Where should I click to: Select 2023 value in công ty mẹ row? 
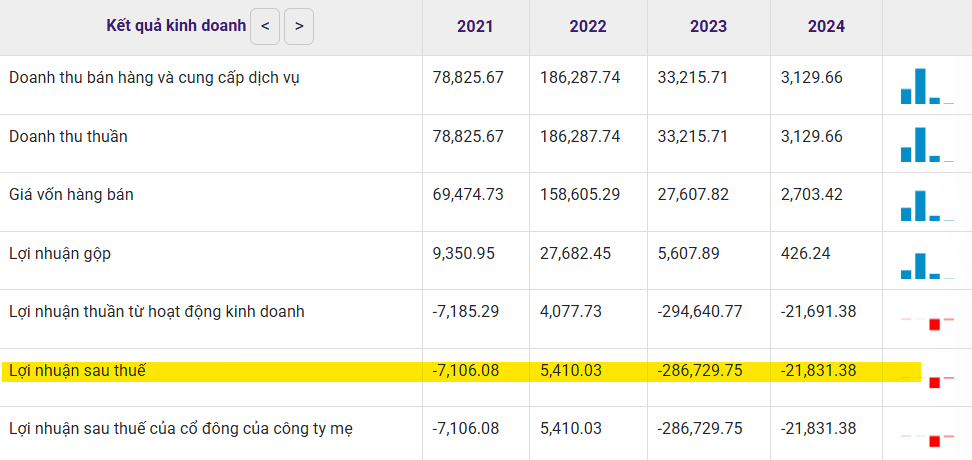pyautogui.click(x=699, y=428)
